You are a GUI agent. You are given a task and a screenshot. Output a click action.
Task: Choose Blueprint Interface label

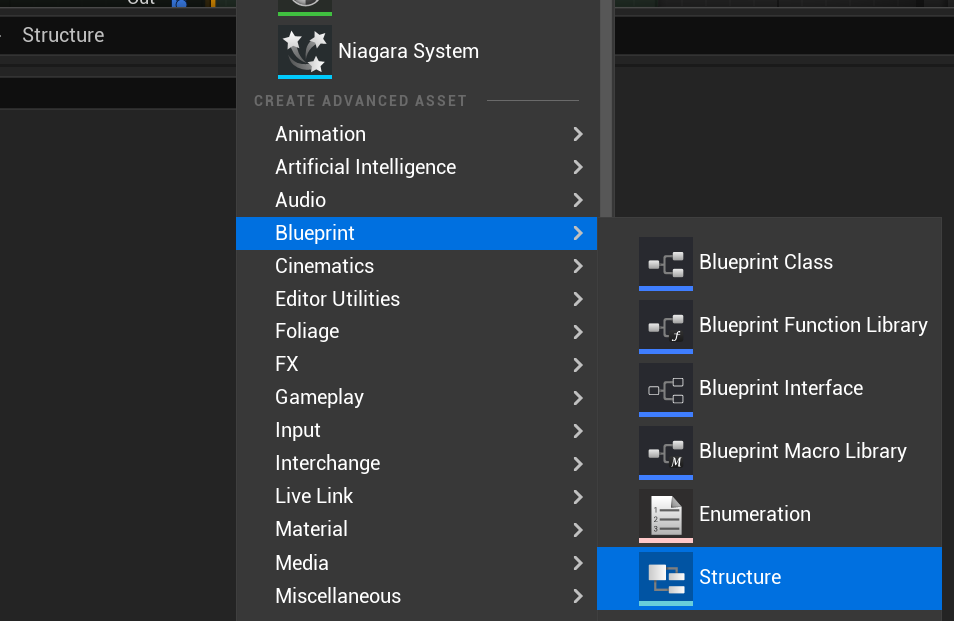[x=781, y=388]
